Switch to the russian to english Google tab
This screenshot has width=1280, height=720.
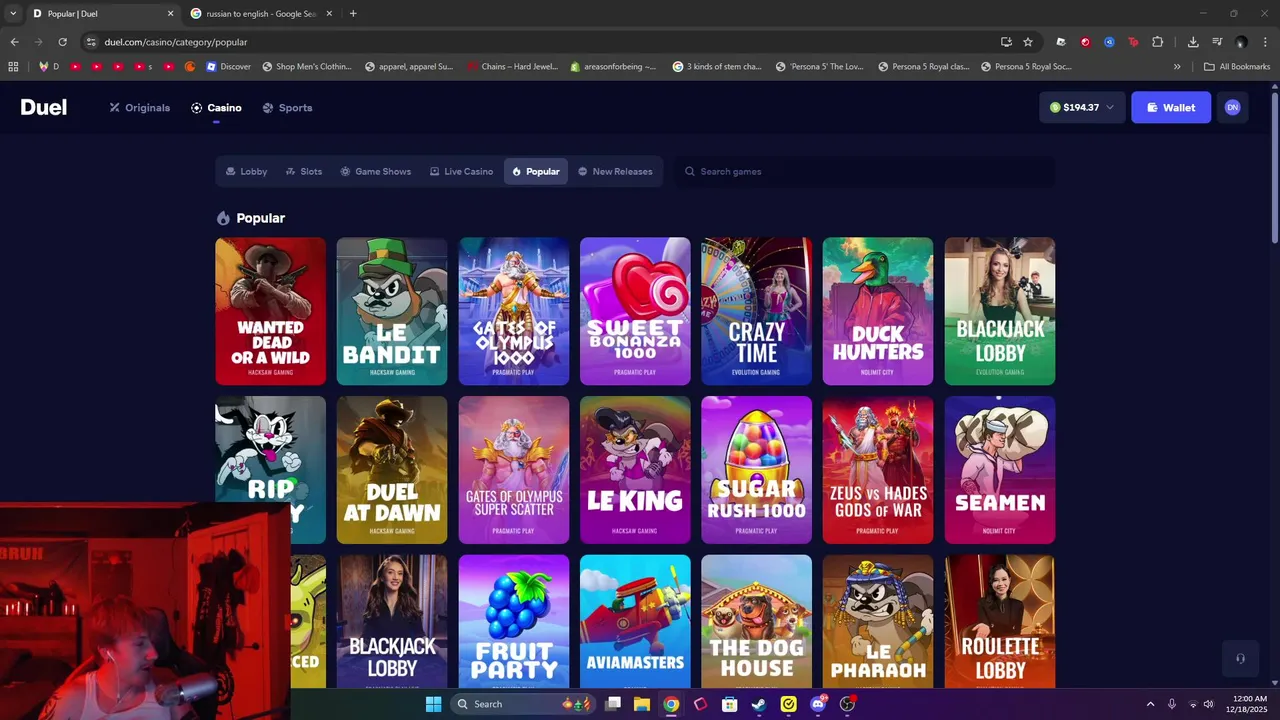coord(262,14)
